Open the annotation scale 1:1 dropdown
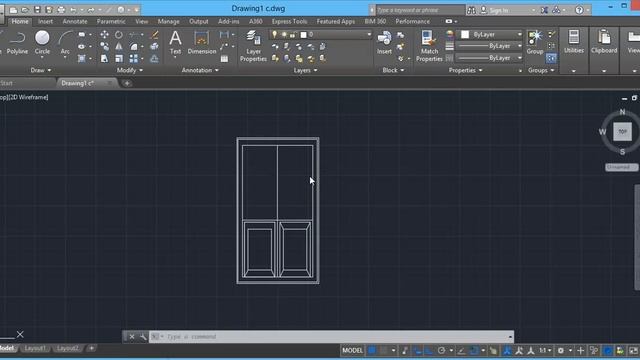The image size is (640, 360). click(x=545, y=350)
